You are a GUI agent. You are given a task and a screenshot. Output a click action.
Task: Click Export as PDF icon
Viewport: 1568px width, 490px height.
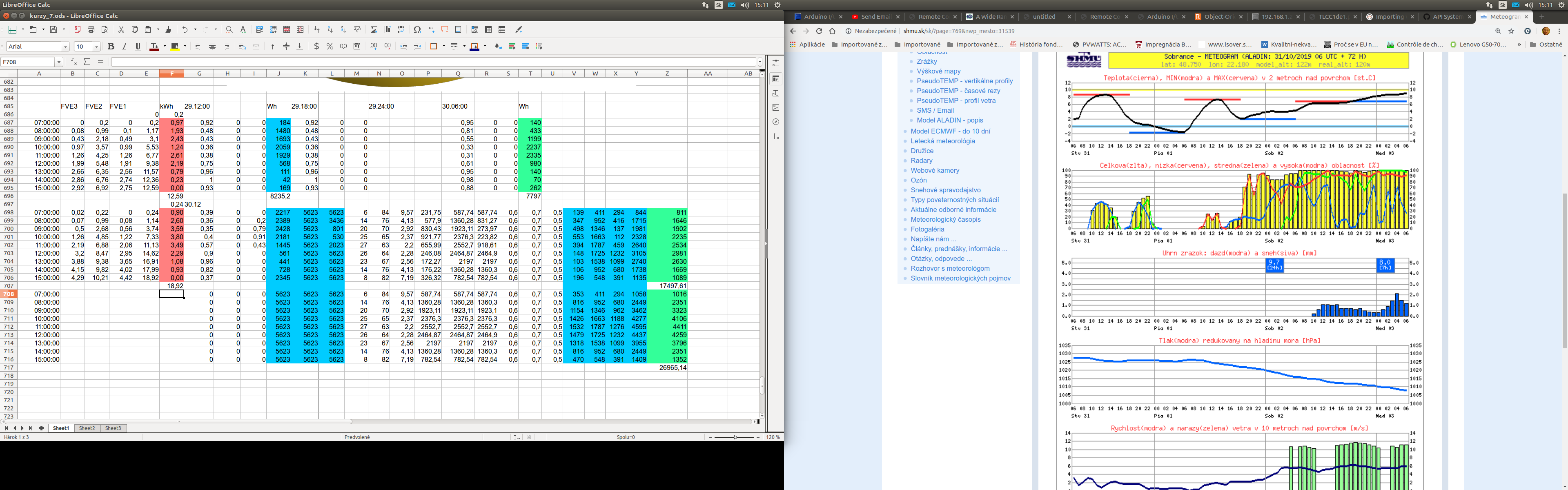[x=77, y=29]
